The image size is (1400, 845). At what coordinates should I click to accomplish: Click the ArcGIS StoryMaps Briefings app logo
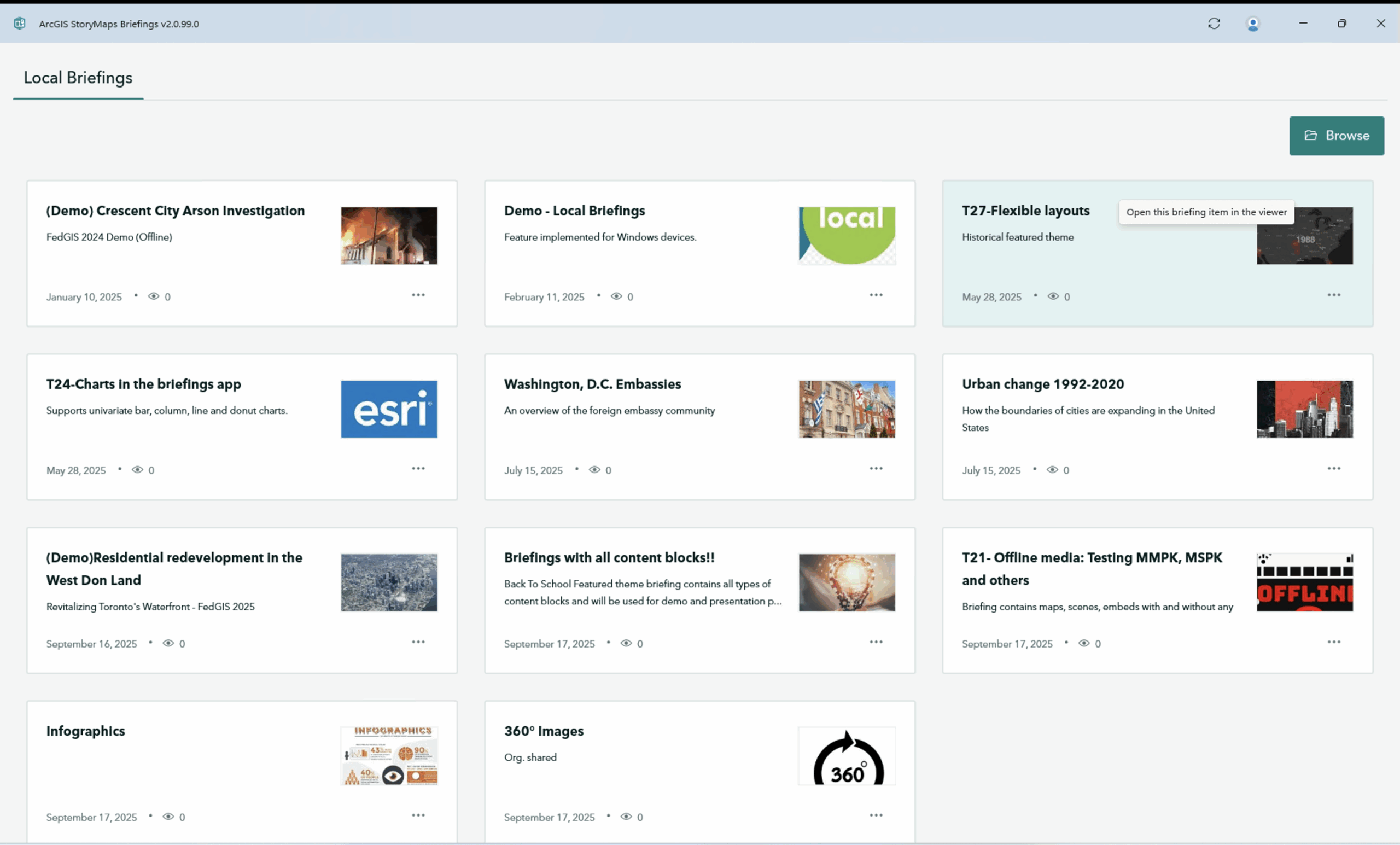[x=19, y=24]
